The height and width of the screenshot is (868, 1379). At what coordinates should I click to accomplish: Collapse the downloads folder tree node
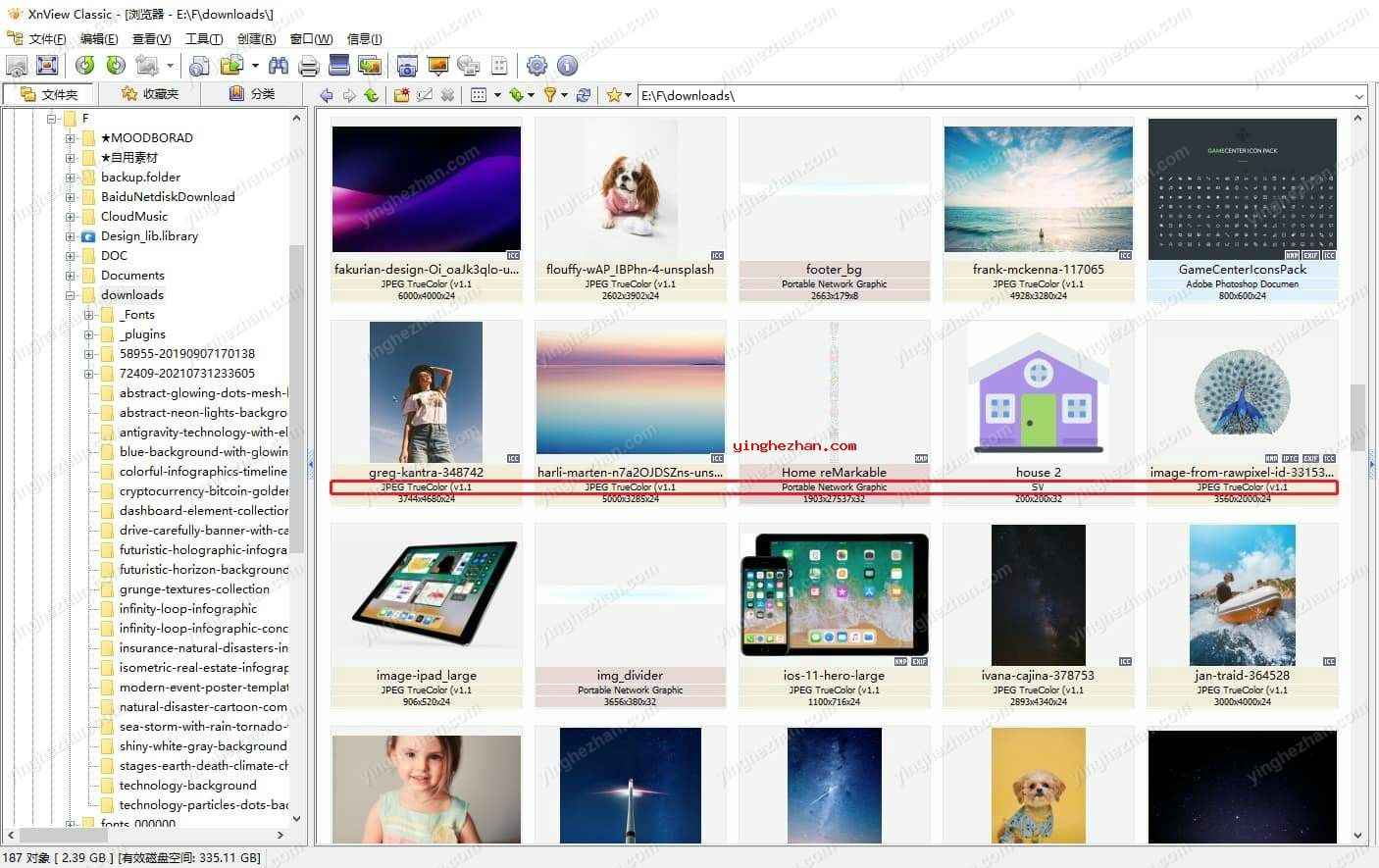(x=71, y=295)
